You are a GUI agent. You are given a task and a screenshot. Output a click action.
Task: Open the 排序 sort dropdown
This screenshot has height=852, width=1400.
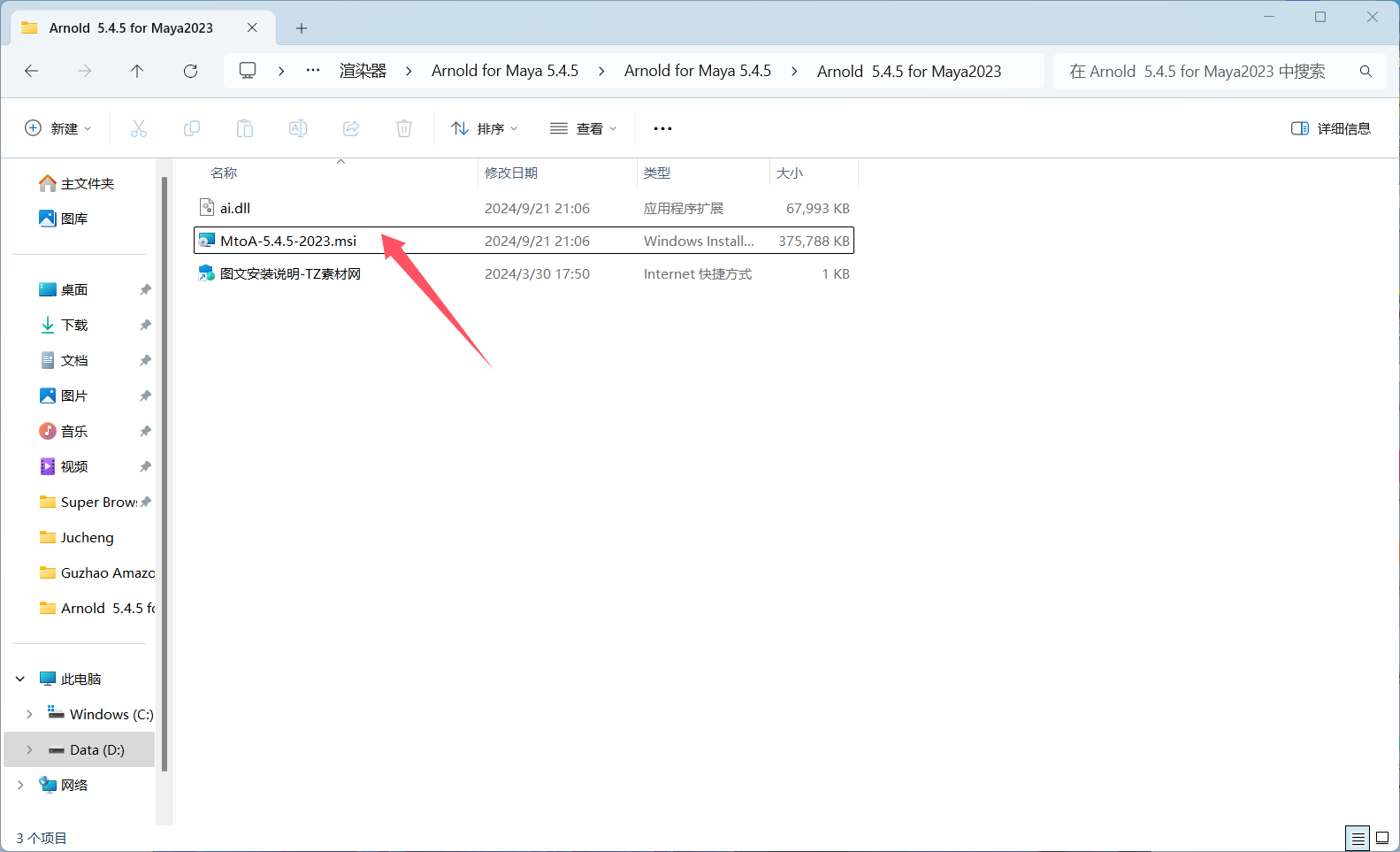pos(485,128)
